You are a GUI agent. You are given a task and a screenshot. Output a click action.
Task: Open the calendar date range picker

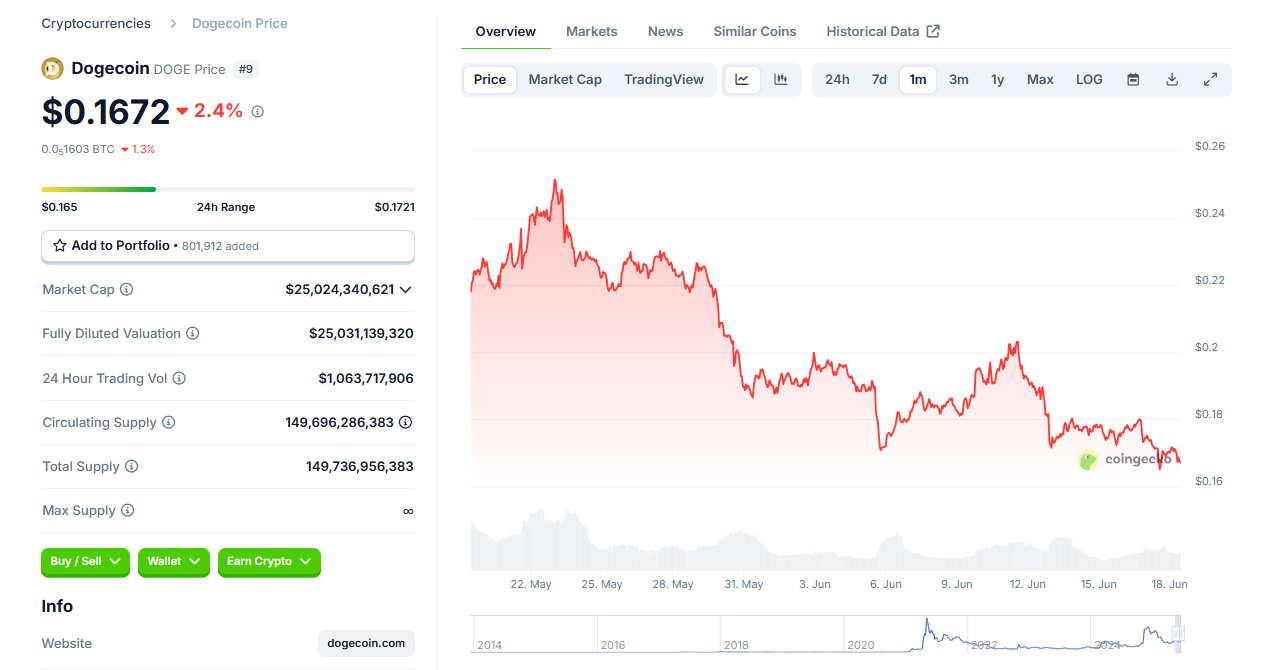[x=1133, y=79]
